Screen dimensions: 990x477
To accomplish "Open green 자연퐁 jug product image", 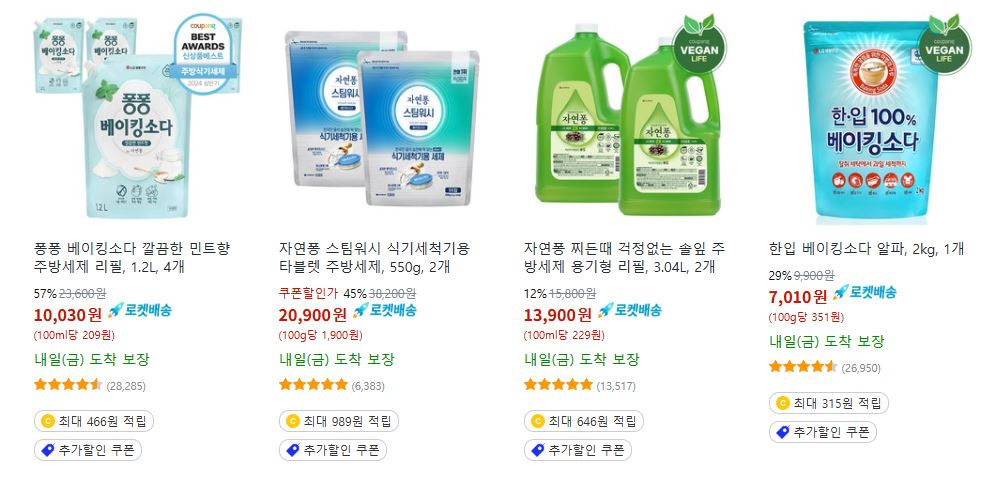I will pos(628,120).
